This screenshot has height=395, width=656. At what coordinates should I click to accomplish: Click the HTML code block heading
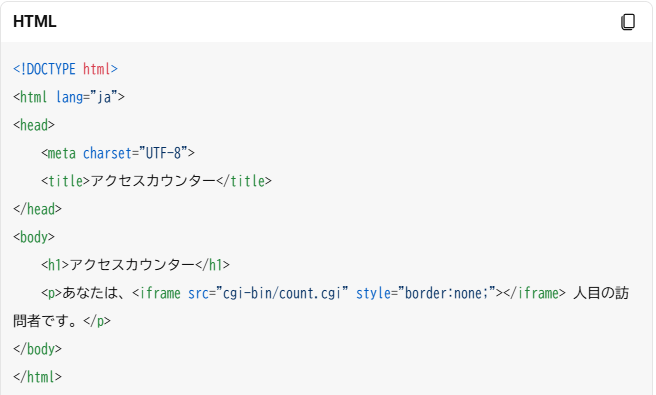tap(35, 22)
